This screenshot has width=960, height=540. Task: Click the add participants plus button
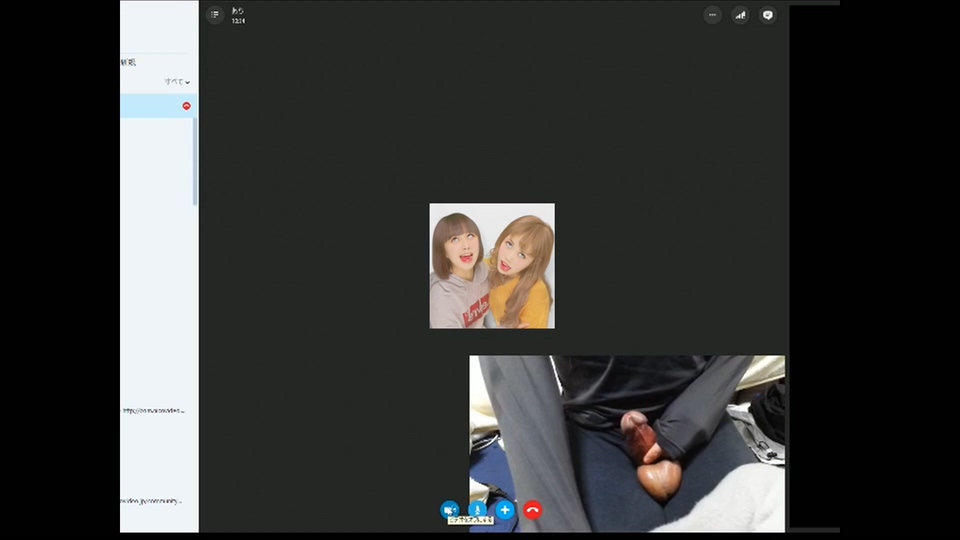point(505,510)
